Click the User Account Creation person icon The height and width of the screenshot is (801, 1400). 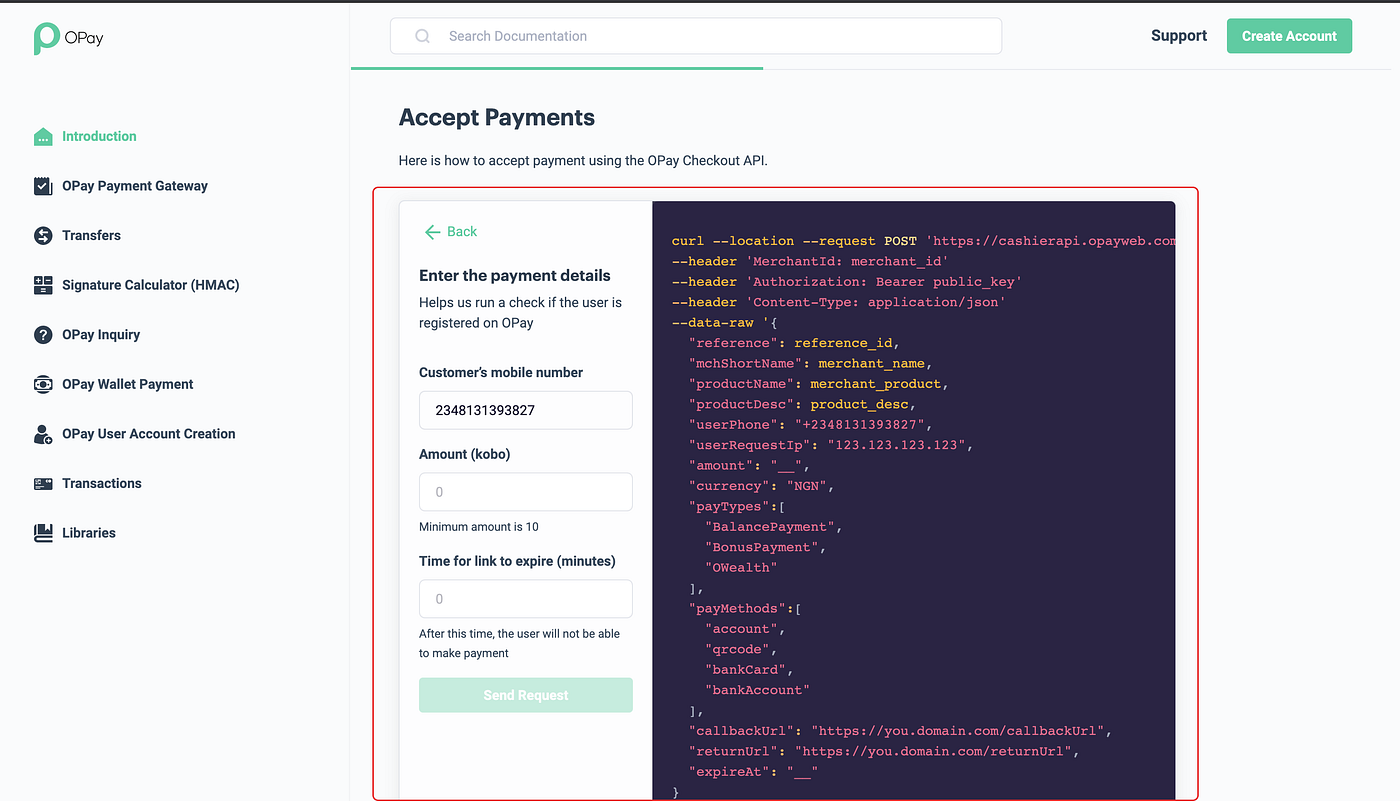[x=43, y=434]
